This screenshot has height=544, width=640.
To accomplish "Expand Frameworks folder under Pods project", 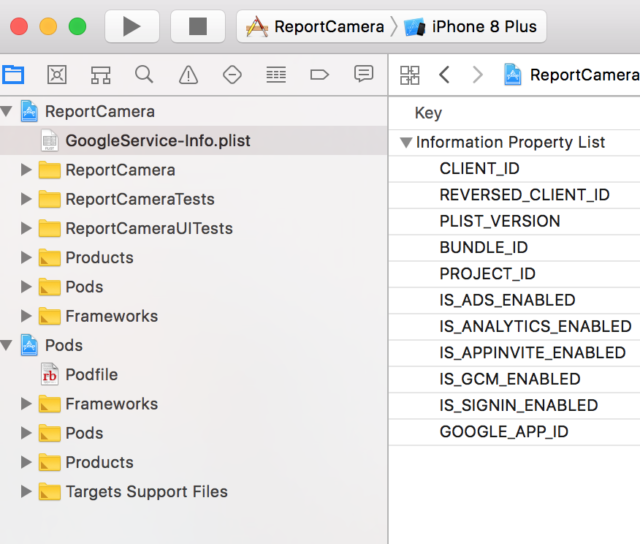I will [26, 404].
